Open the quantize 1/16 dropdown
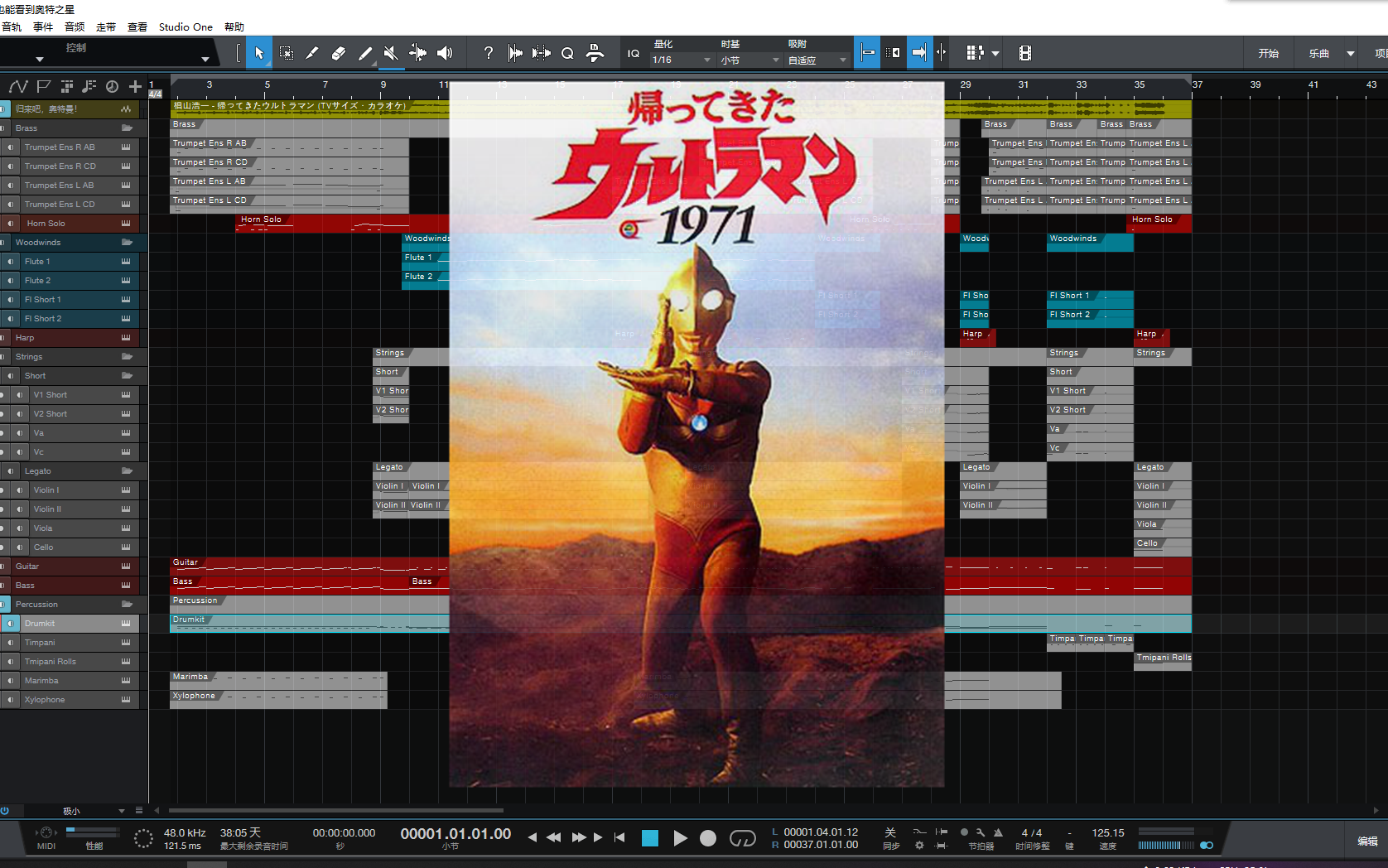Screen dimensions: 1388x868 point(682,60)
